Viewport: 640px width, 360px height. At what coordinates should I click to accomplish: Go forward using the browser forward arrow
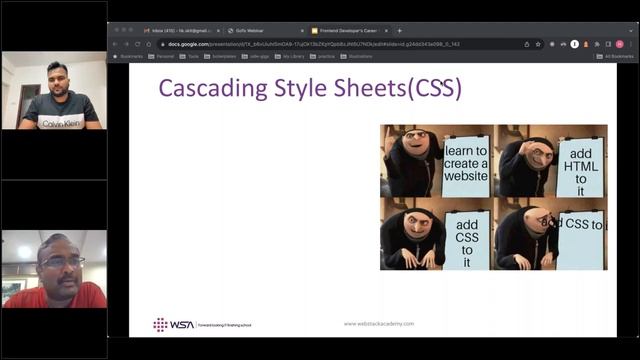pyautogui.click(x=127, y=44)
